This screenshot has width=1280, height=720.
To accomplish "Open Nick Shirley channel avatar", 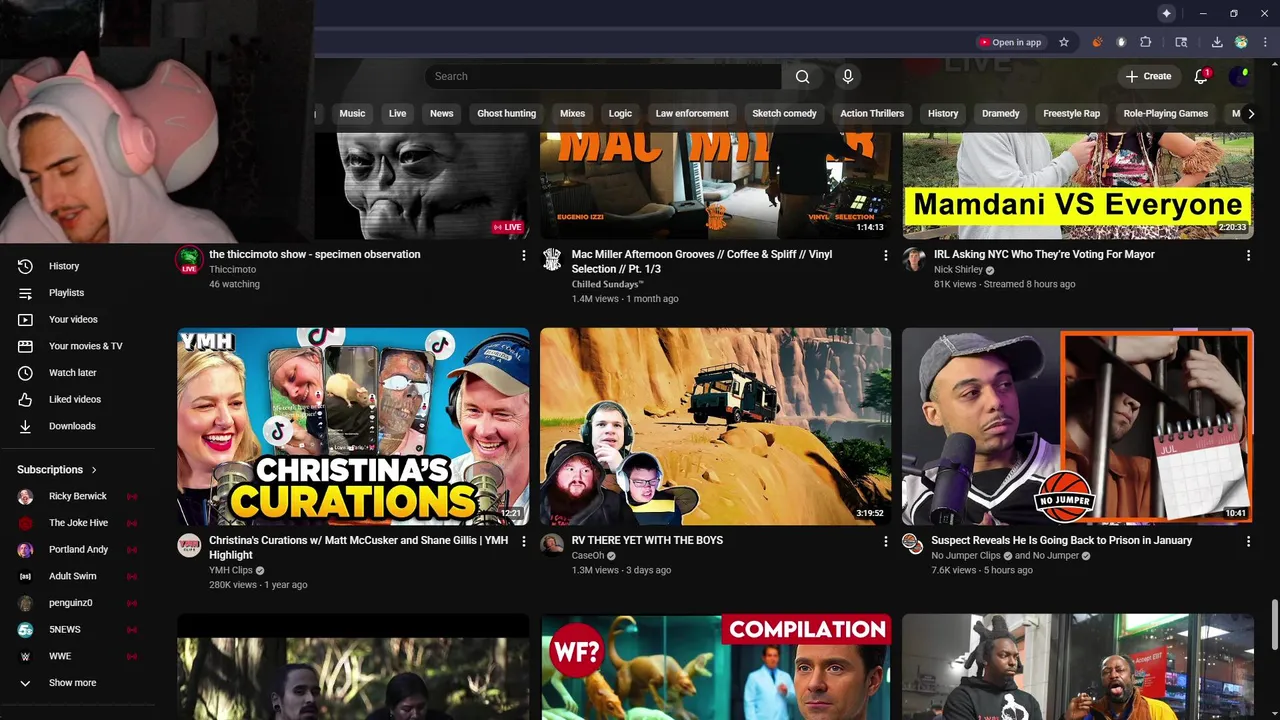I will 914,260.
